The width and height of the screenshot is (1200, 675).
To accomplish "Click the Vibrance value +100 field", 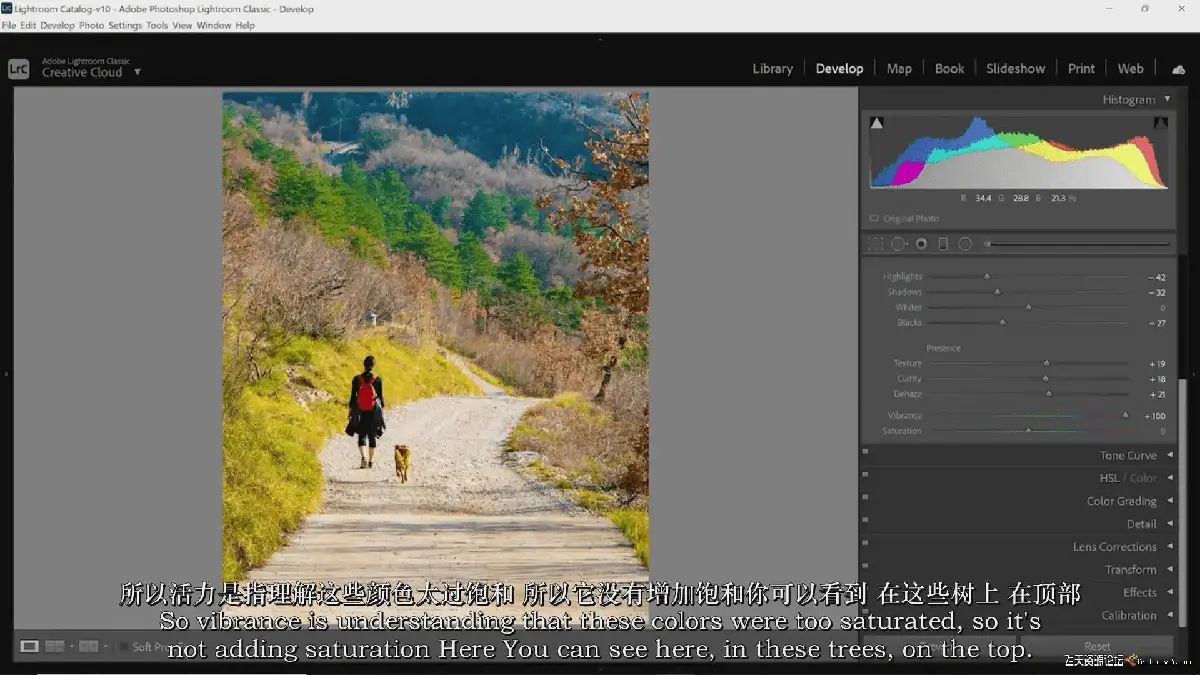I will pyautogui.click(x=1155, y=416).
